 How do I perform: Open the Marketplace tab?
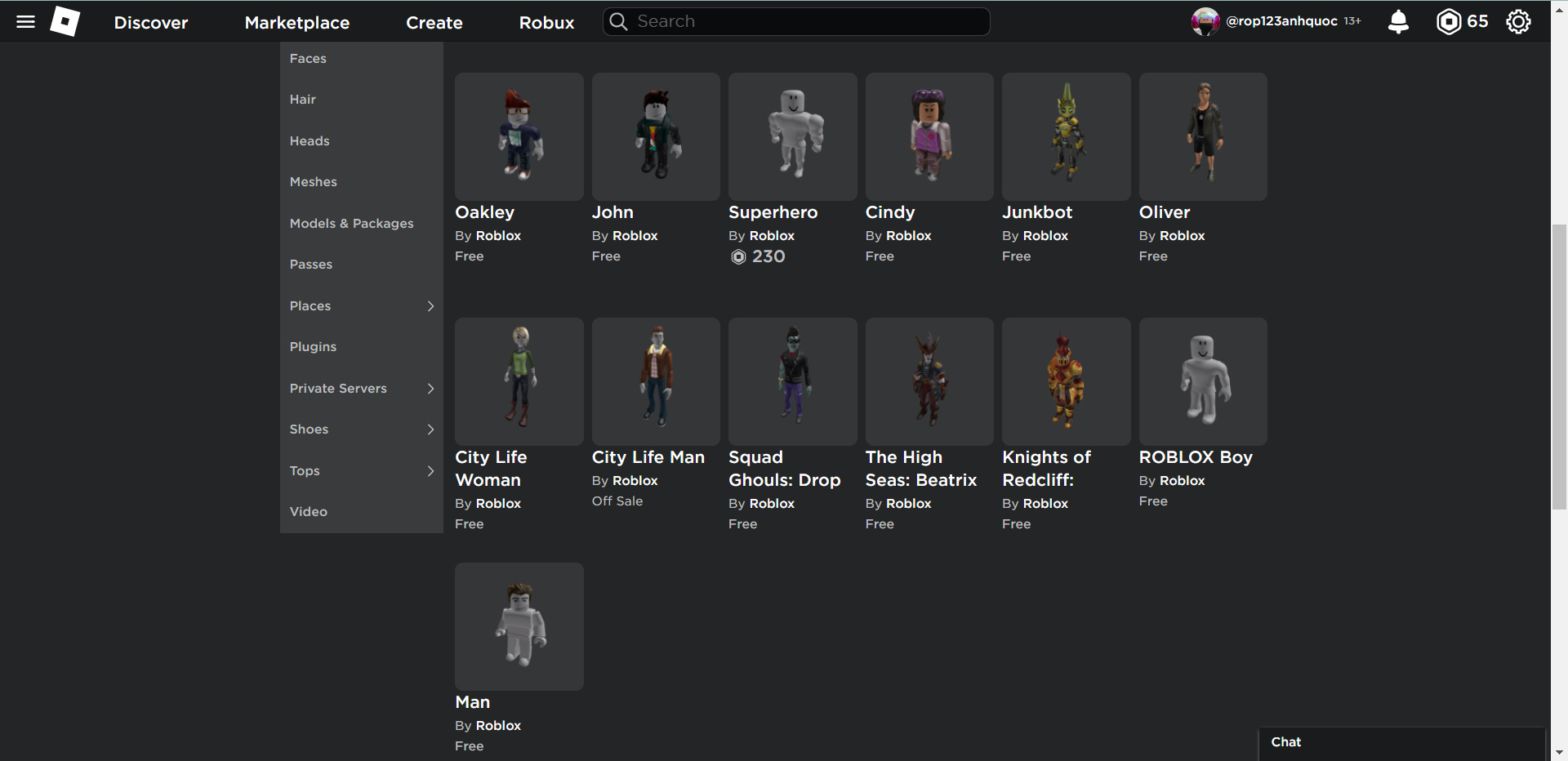(x=297, y=23)
